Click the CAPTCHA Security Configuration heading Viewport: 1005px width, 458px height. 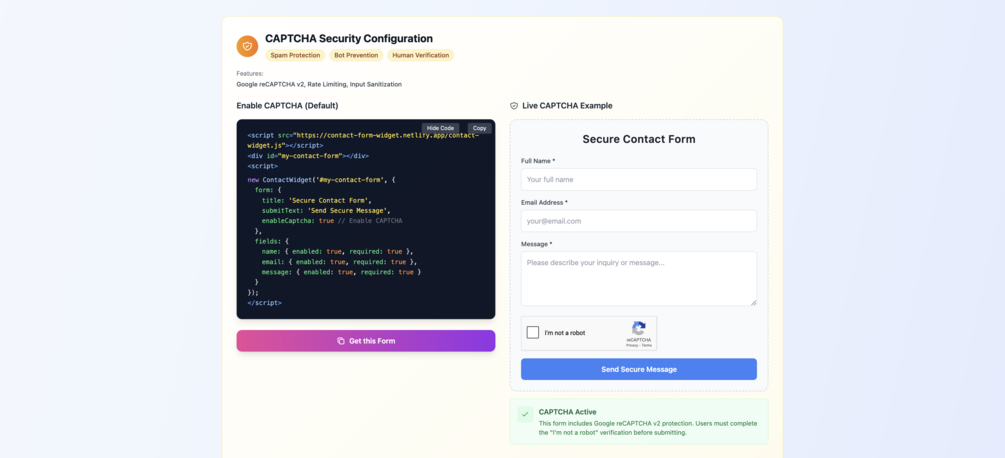click(x=349, y=38)
